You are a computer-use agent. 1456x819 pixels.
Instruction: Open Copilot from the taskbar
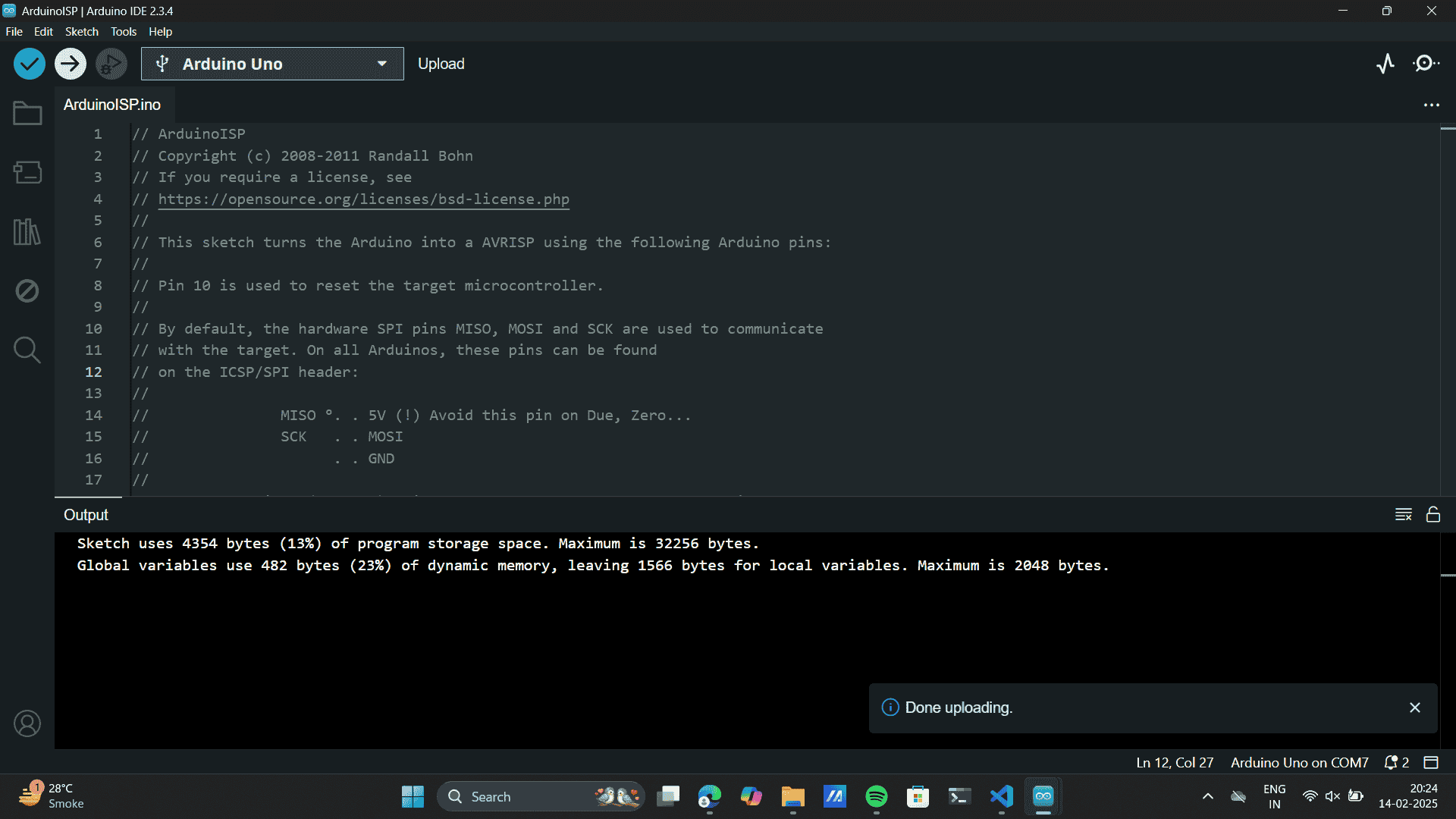[x=752, y=796]
